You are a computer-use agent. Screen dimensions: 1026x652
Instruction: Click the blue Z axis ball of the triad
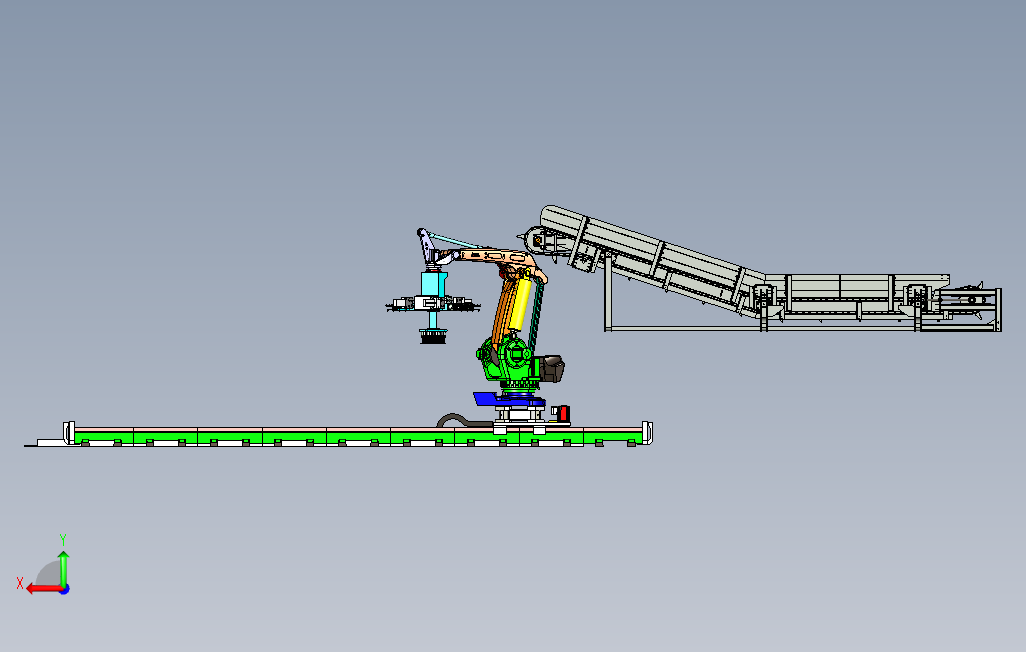click(65, 590)
